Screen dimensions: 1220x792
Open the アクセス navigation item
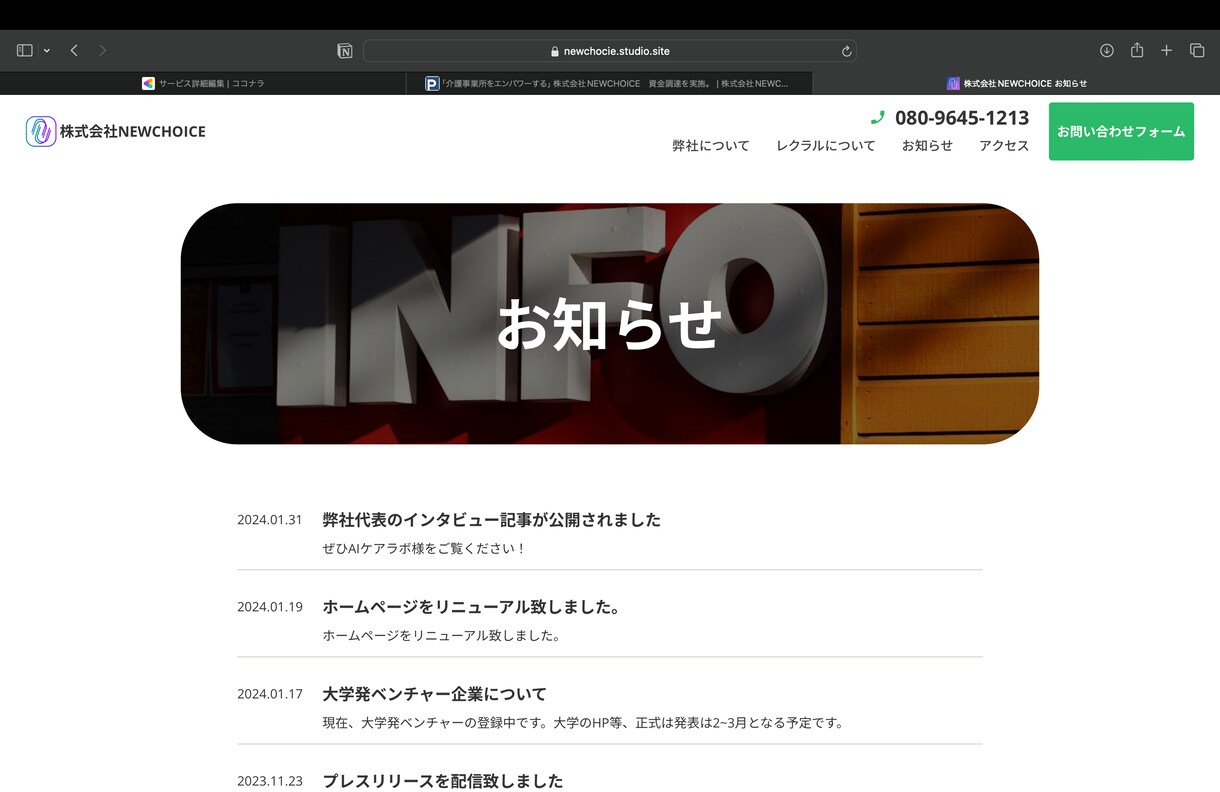(1004, 146)
